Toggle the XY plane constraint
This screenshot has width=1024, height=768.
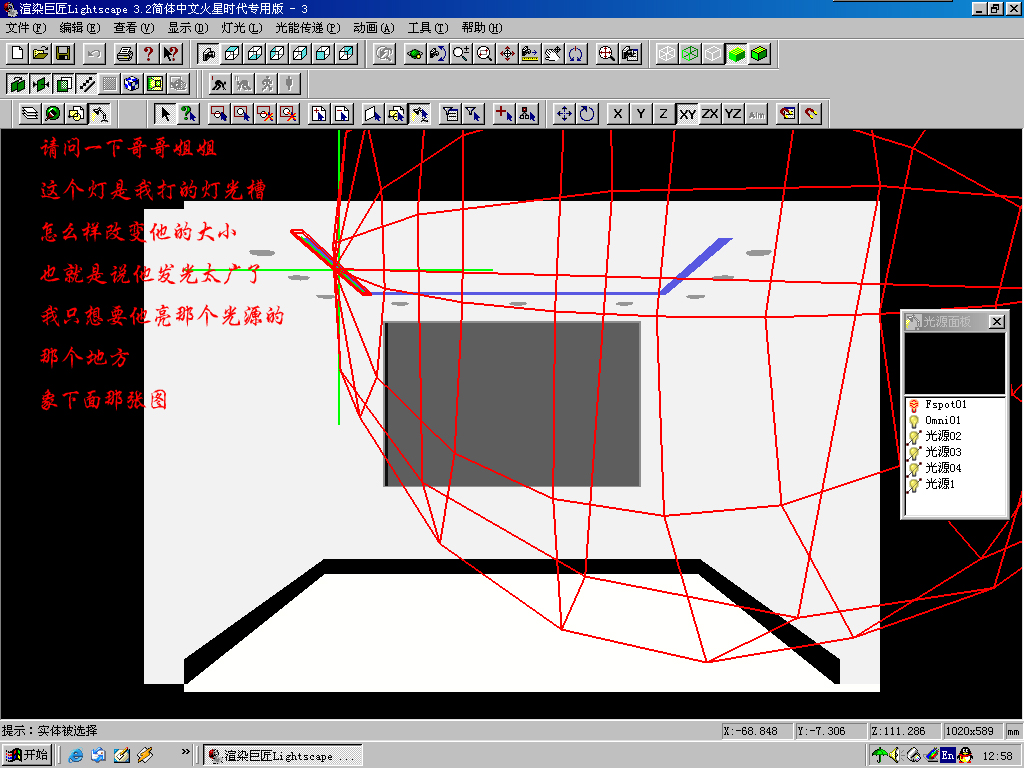coord(687,114)
